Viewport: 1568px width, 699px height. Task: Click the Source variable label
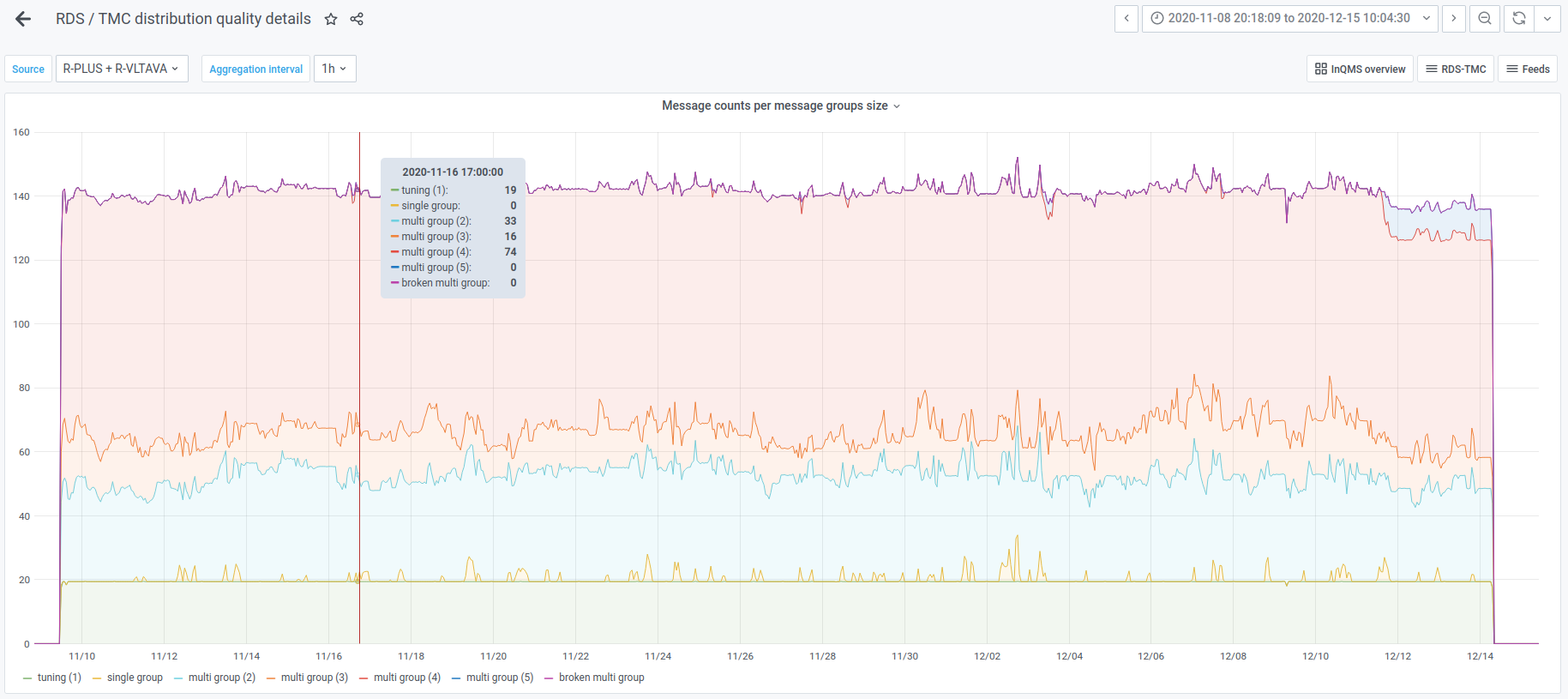tap(28, 69)
